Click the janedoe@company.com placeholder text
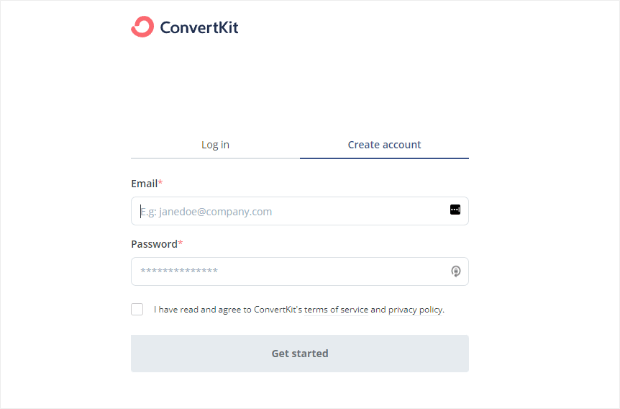The image size is (620, 409). point(215,212)
